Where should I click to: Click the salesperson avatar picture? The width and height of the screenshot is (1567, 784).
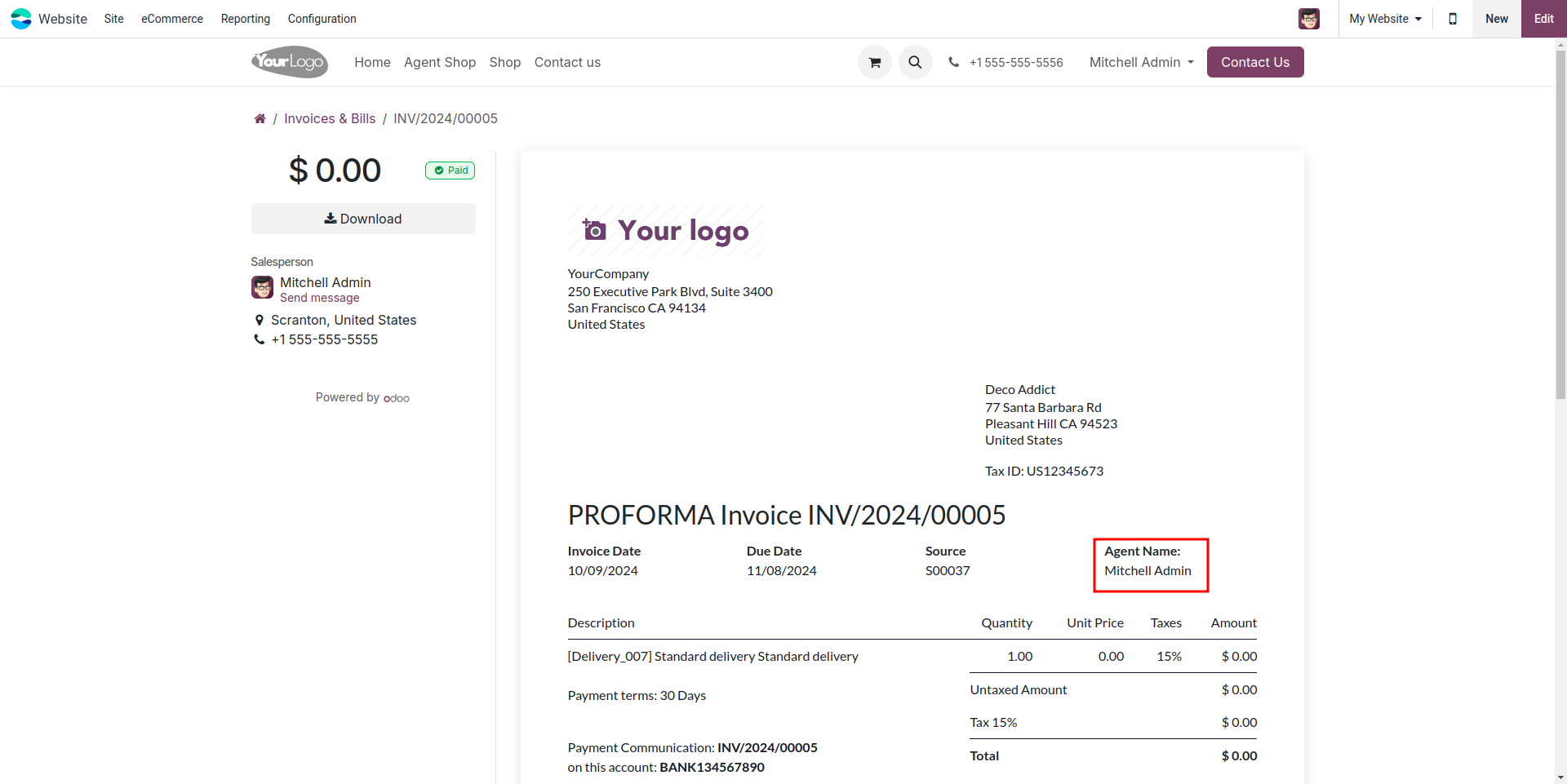coord(262,287)
